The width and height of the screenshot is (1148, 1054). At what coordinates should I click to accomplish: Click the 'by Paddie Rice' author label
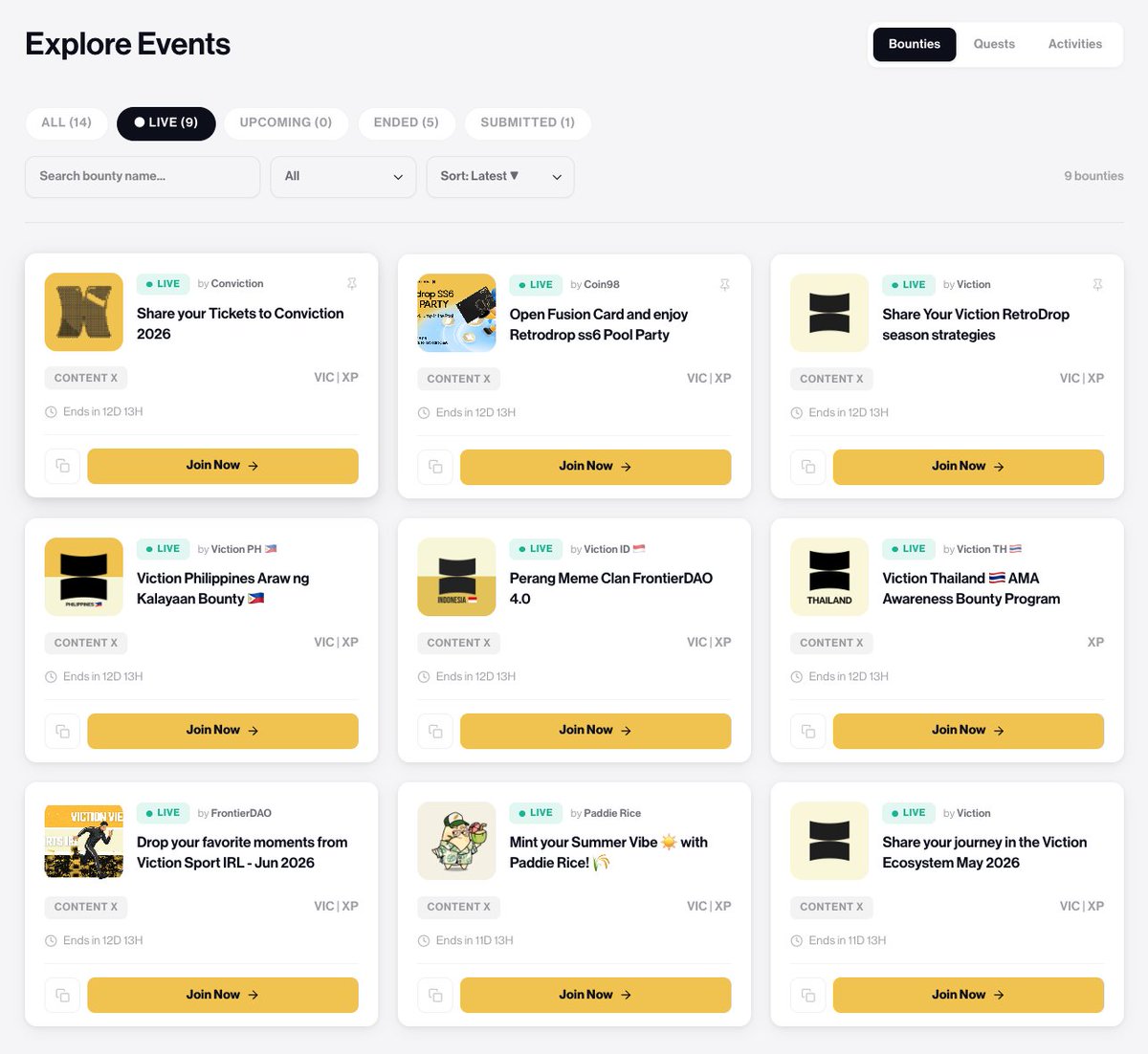606,813
